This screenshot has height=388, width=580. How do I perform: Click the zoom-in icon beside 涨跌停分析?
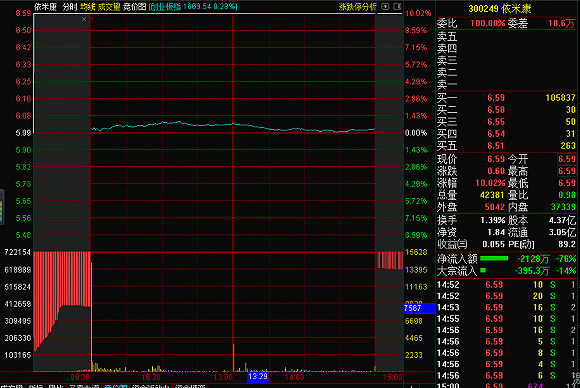tap(385, 6)
